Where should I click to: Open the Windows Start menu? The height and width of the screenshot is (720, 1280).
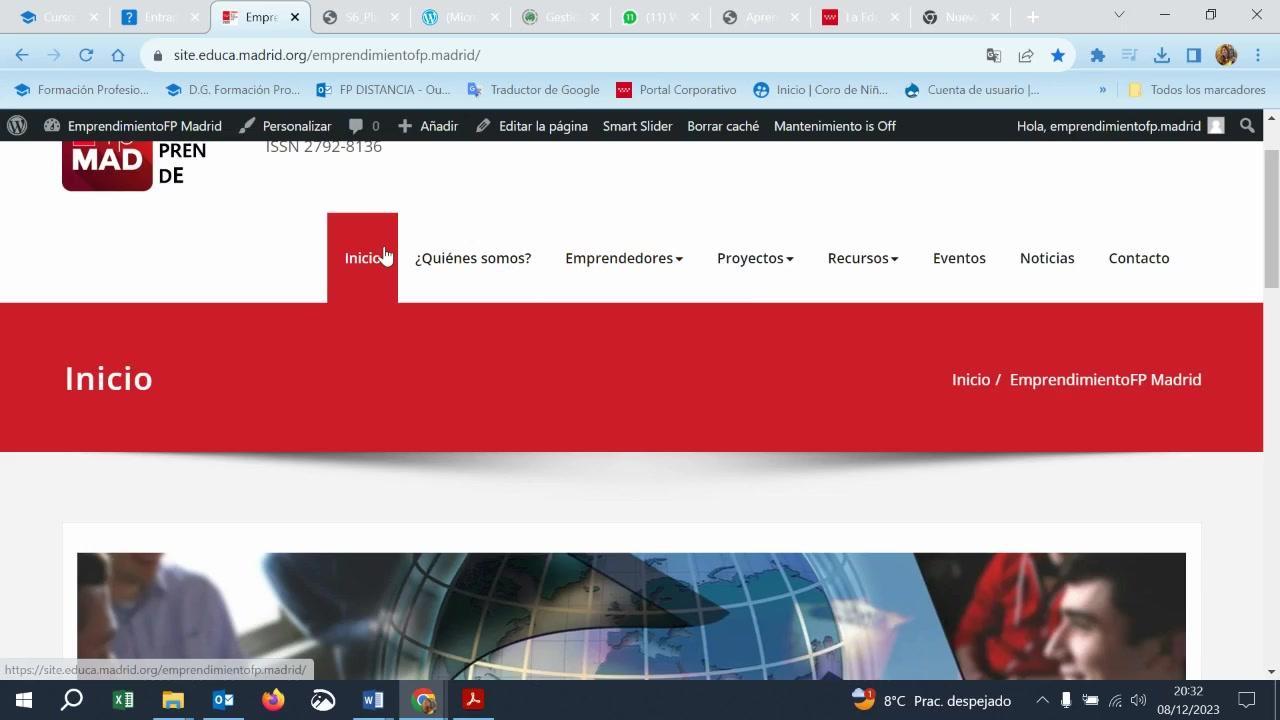tap(23, 700)
